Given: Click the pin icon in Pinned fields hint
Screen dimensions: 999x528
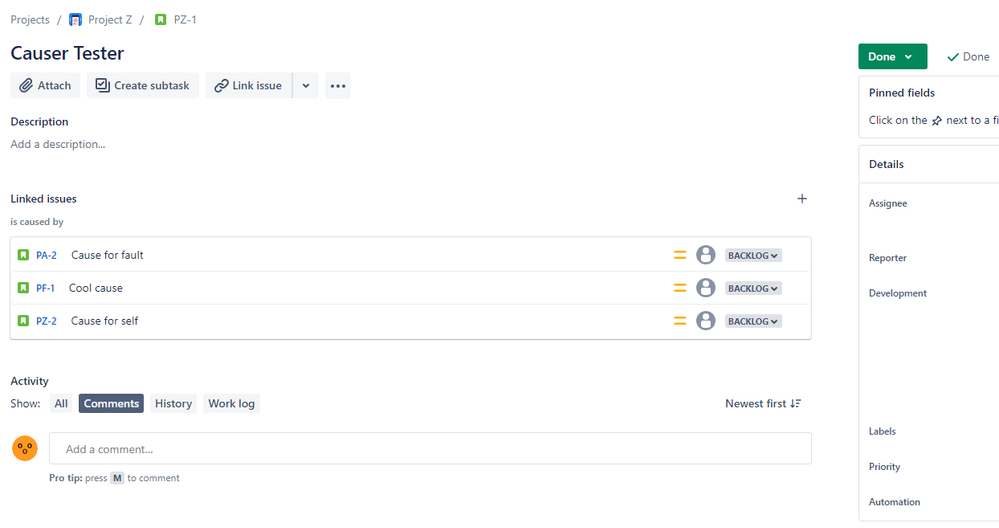Looking at the screenshot, I should 937,120.
